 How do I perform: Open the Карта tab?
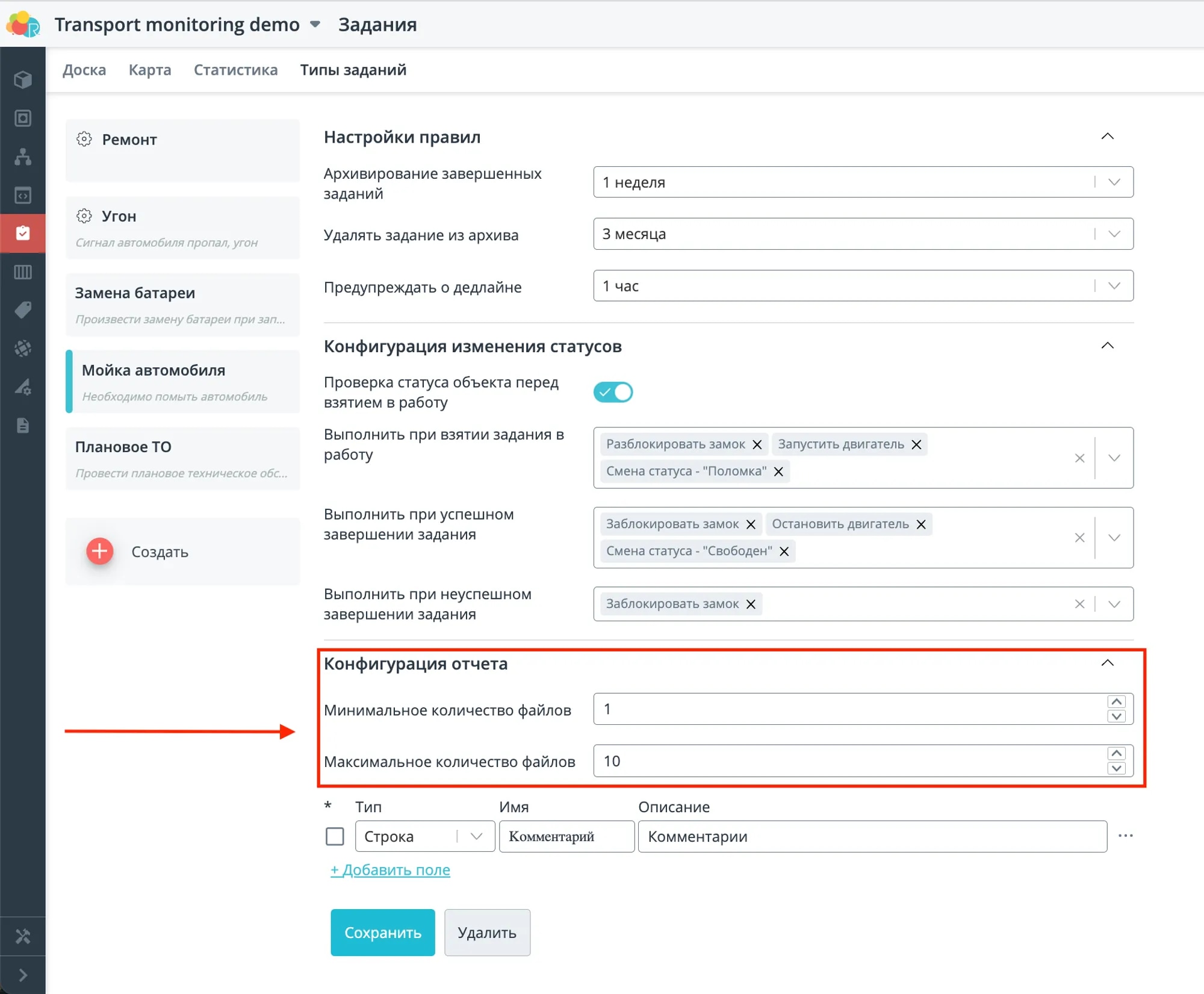pos(150,70)
